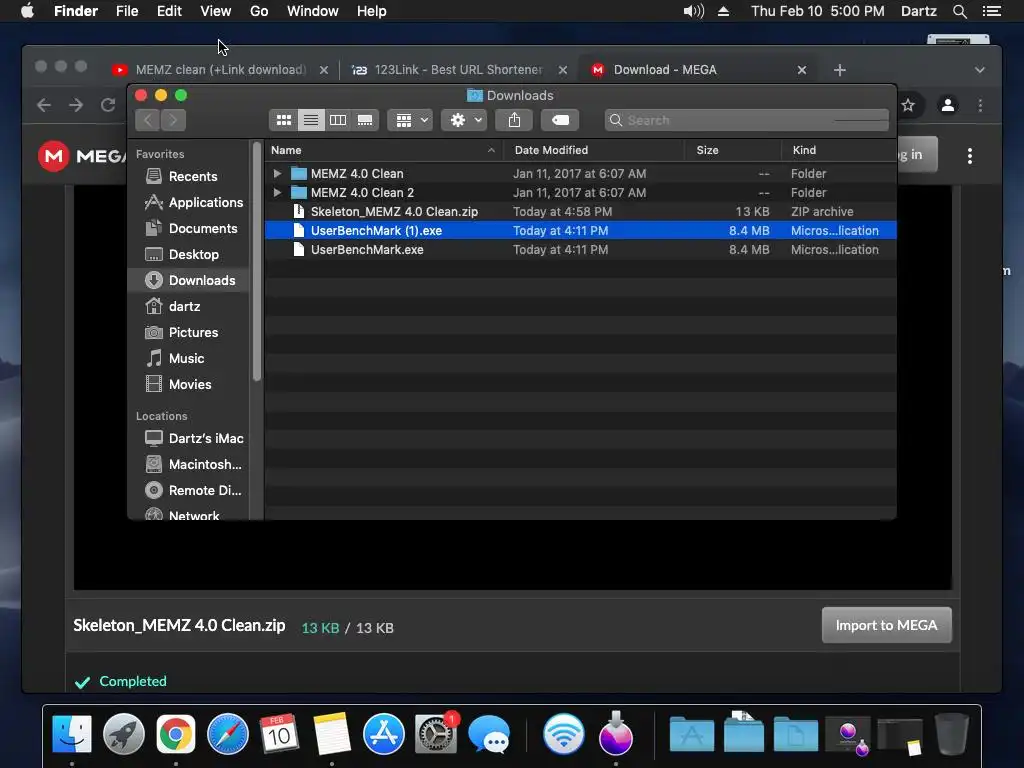Select Dartz's iMac under Locations
The width and height of the screenshot is (1024, 768).
(x=189, y=438)
